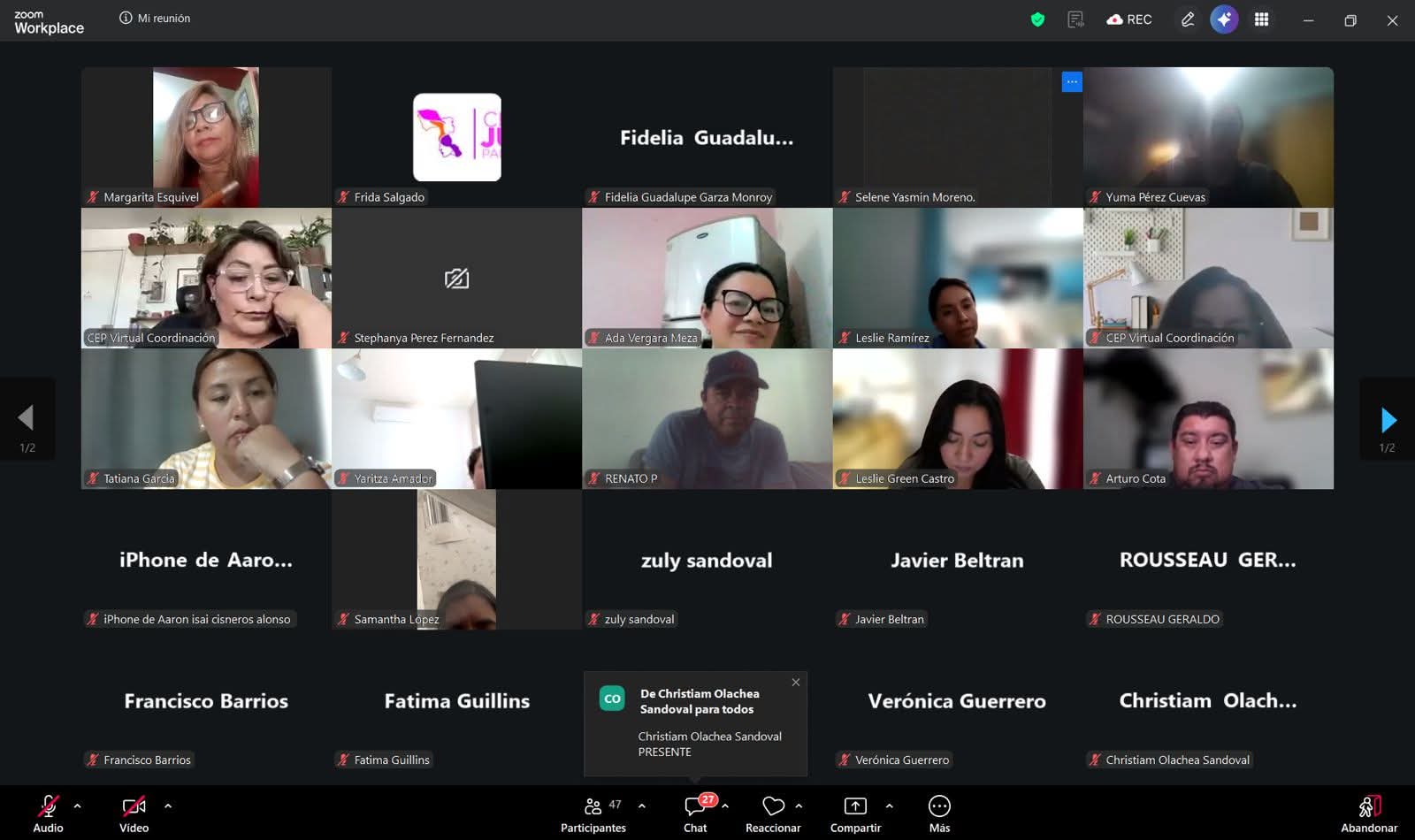Open Mi reunión info menu

[155, 18]
